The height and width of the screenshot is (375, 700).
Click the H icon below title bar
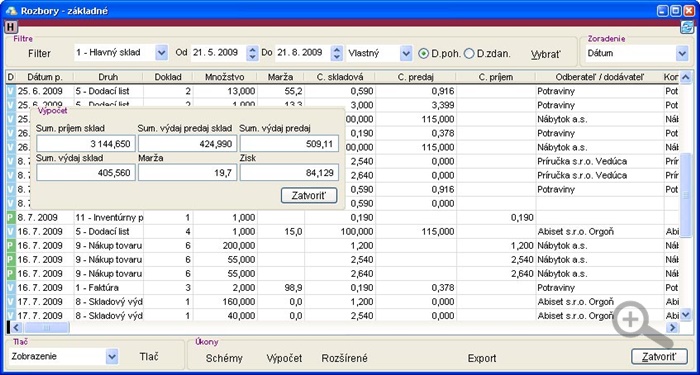pyautogui.click(x=11, y=27)
